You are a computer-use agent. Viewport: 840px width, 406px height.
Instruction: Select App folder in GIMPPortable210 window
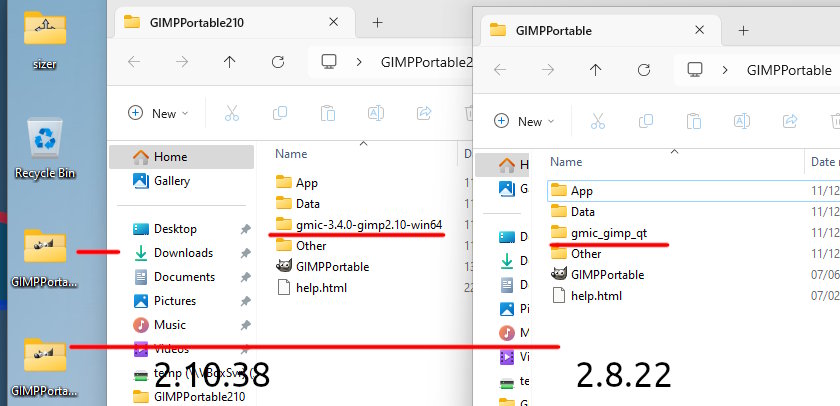pos(296,183)
